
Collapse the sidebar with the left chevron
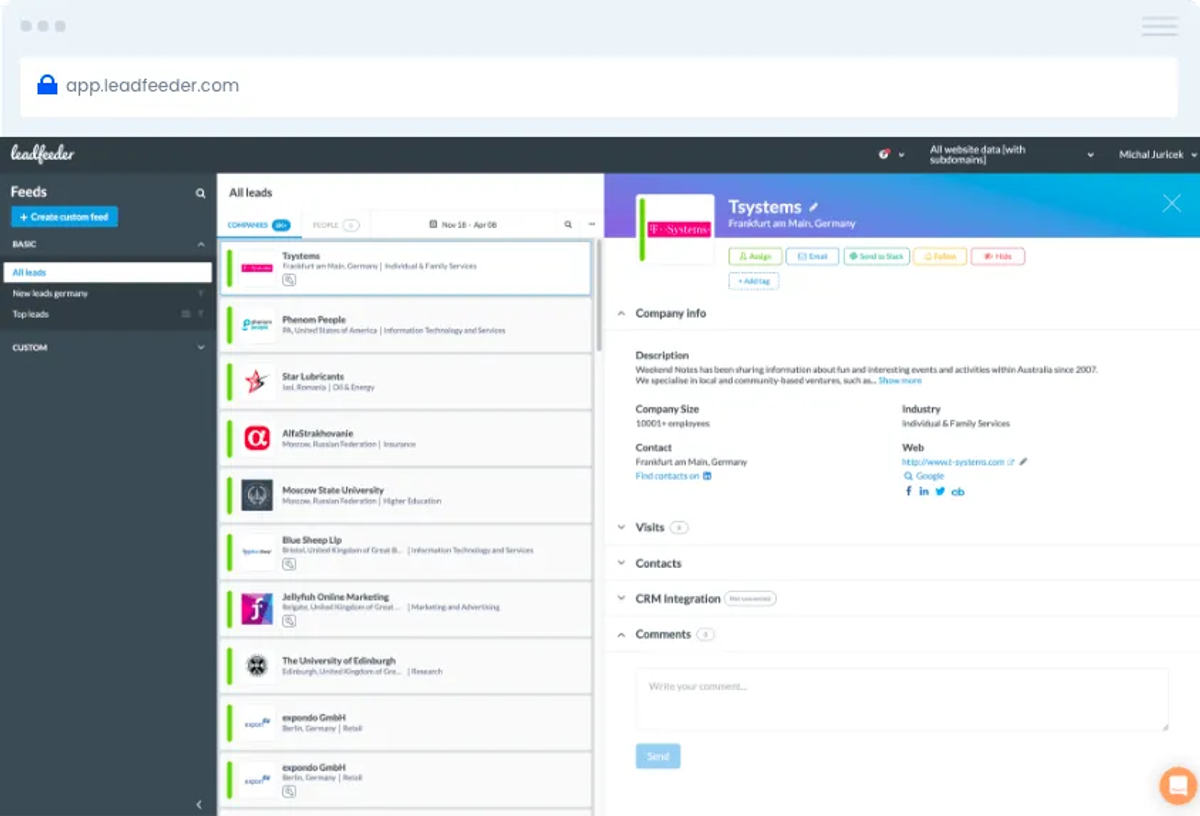pyautogui.click(x=198, y=804)
